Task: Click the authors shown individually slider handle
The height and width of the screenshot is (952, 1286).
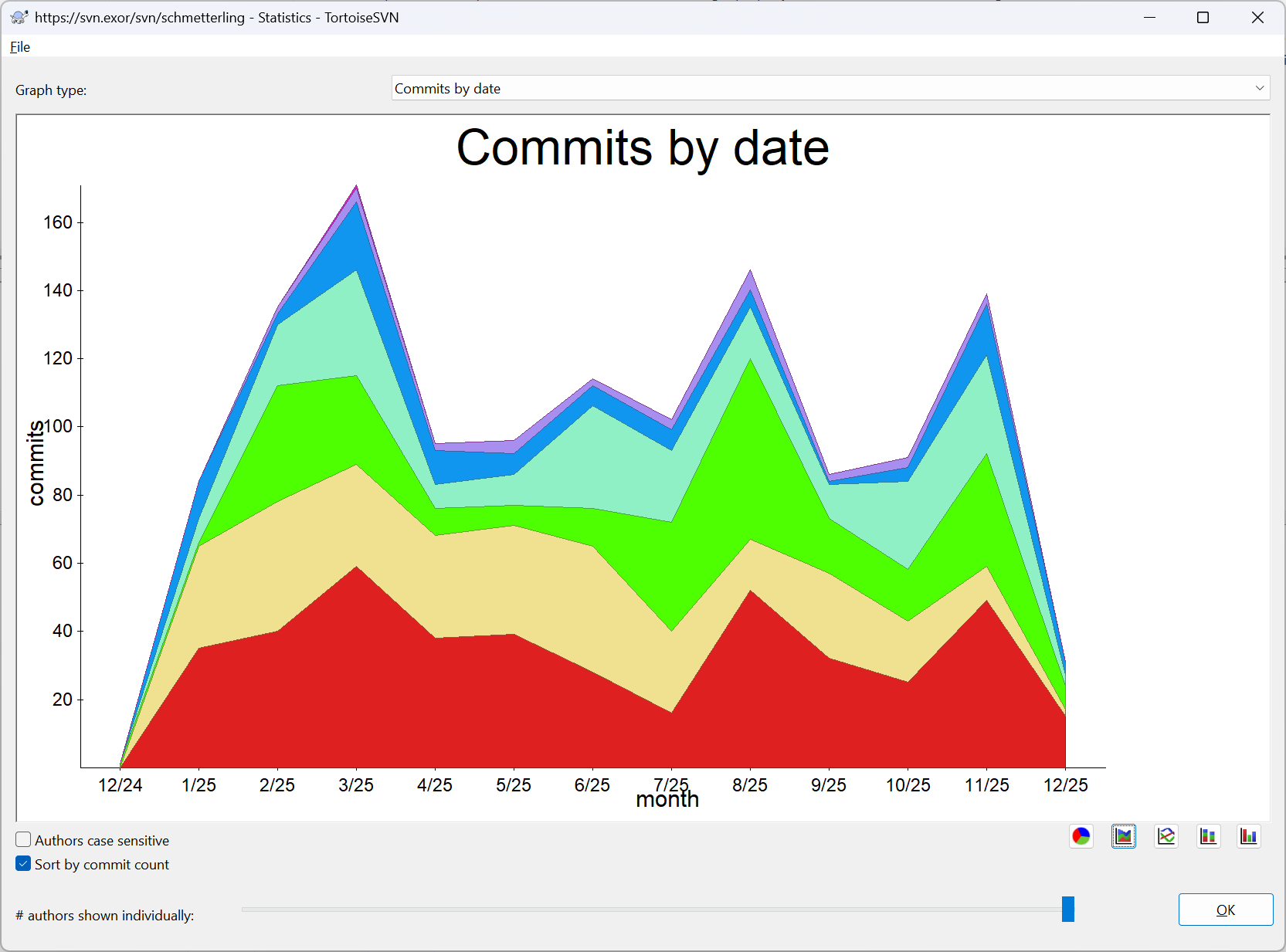Action: coord(1067,909)
